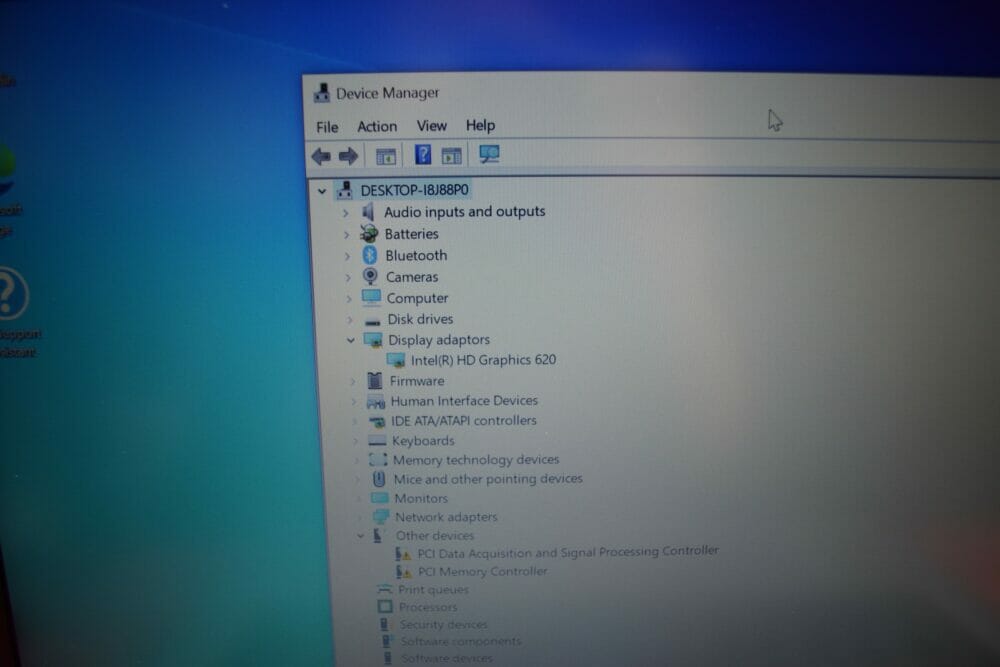Open the Help menu
The height and width of the screenshot is (667, 1000).
(x=480, y=125)
